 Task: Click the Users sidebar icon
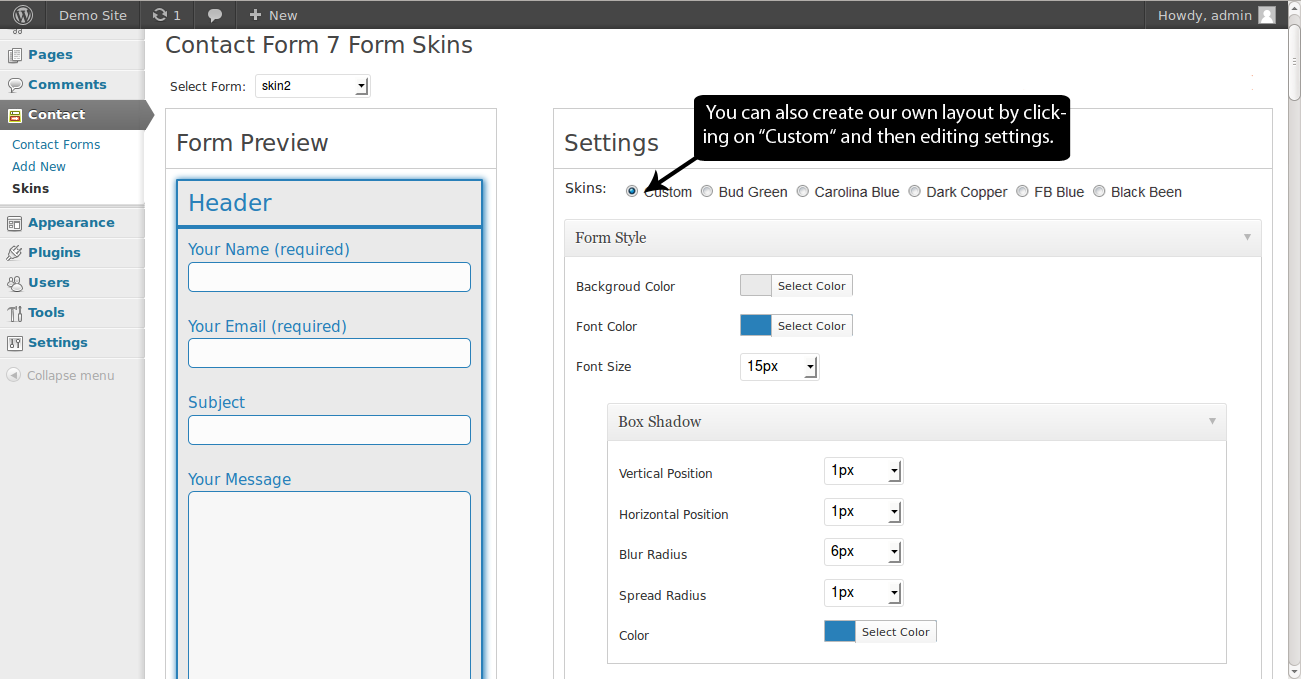tap(15, 283)
